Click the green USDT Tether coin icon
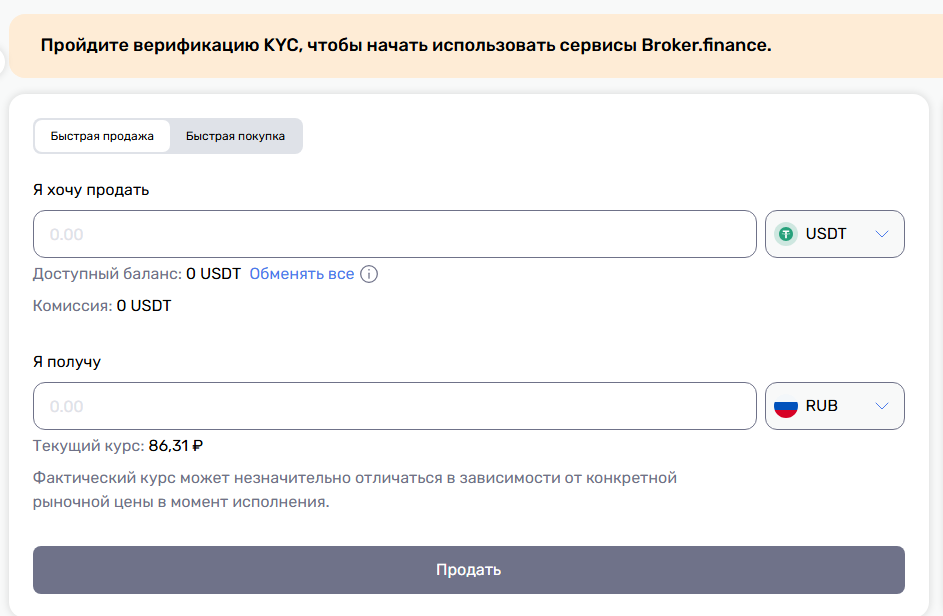Screen dimensions: 943x616 click(785, 234)
